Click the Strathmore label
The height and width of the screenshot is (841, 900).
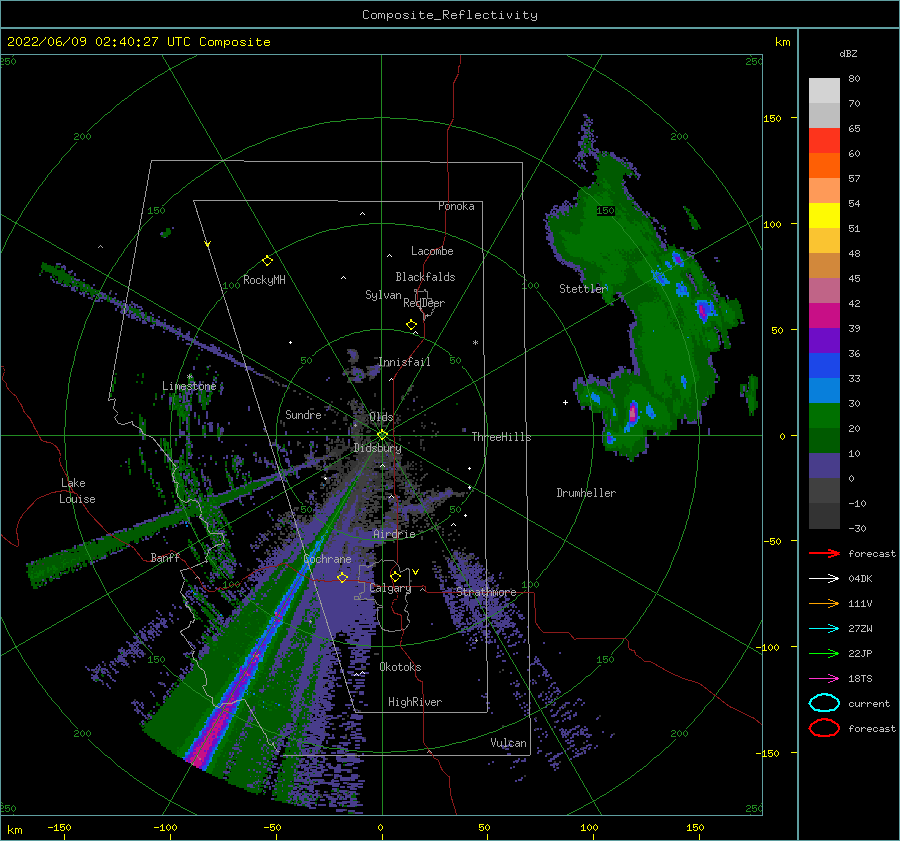tap(486, 592)
